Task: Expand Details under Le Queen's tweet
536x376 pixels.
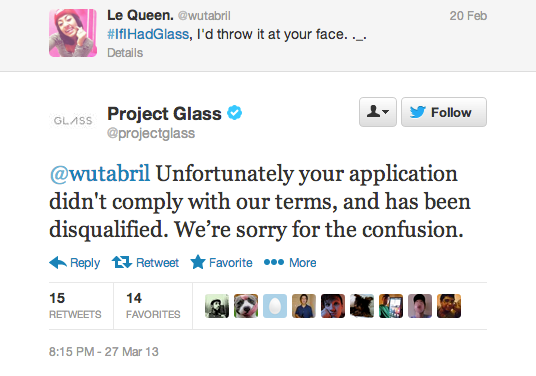Action: (x=125, y=53)
